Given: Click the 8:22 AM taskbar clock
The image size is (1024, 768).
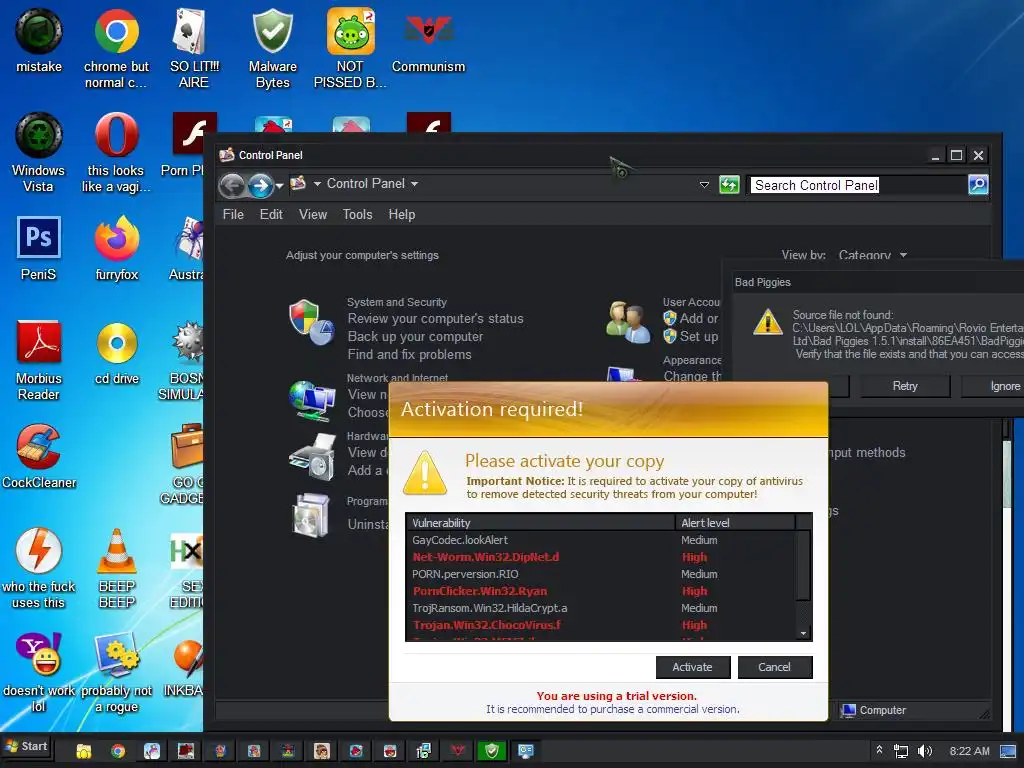Looking at the screenshot, I should click(969, 751).
